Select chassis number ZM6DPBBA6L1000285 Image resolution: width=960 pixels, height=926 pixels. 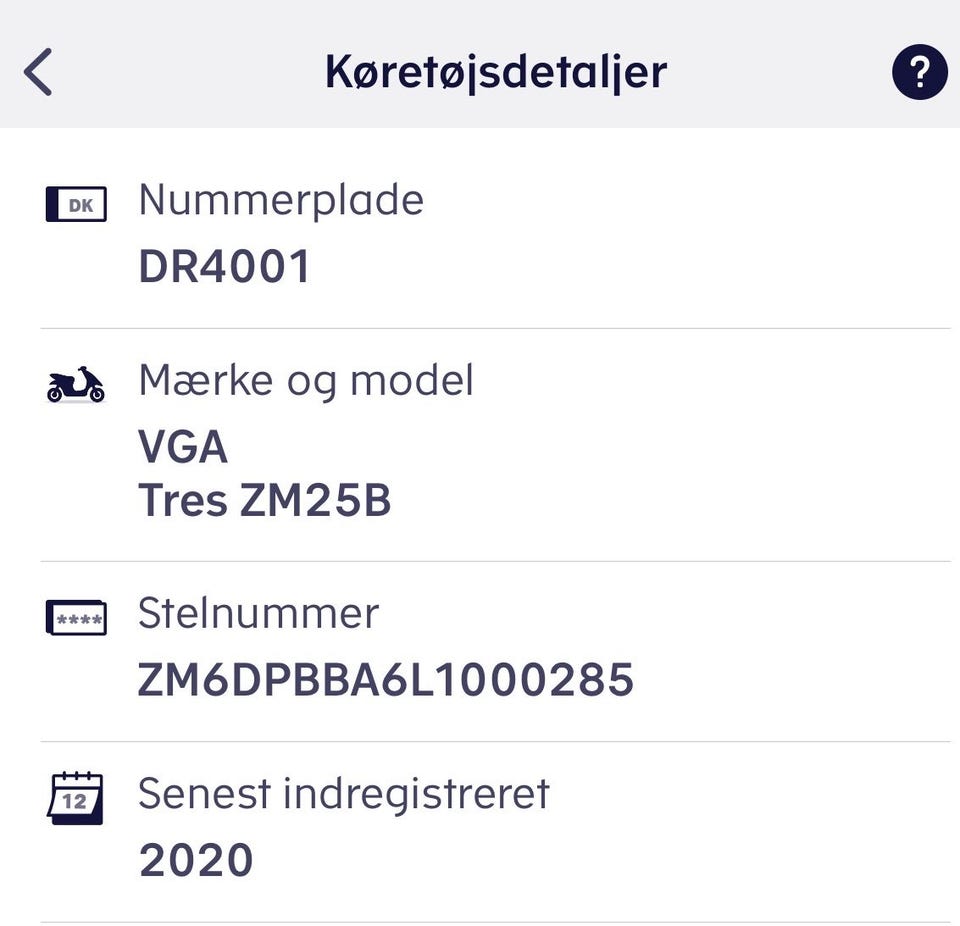coord(386,680)
